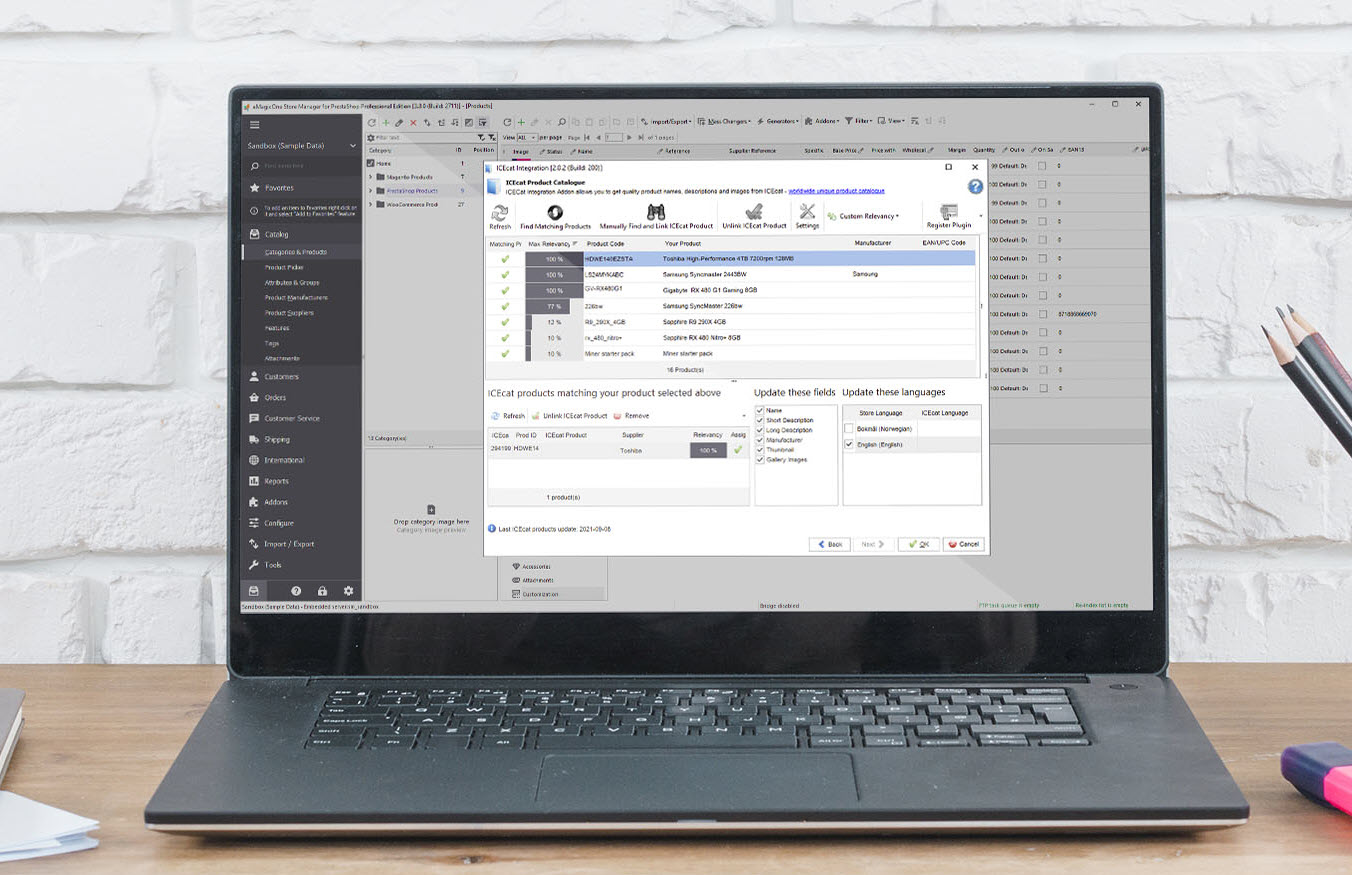
Task: Click the Customers sidebar icon
Action: [x=255, y=377]
